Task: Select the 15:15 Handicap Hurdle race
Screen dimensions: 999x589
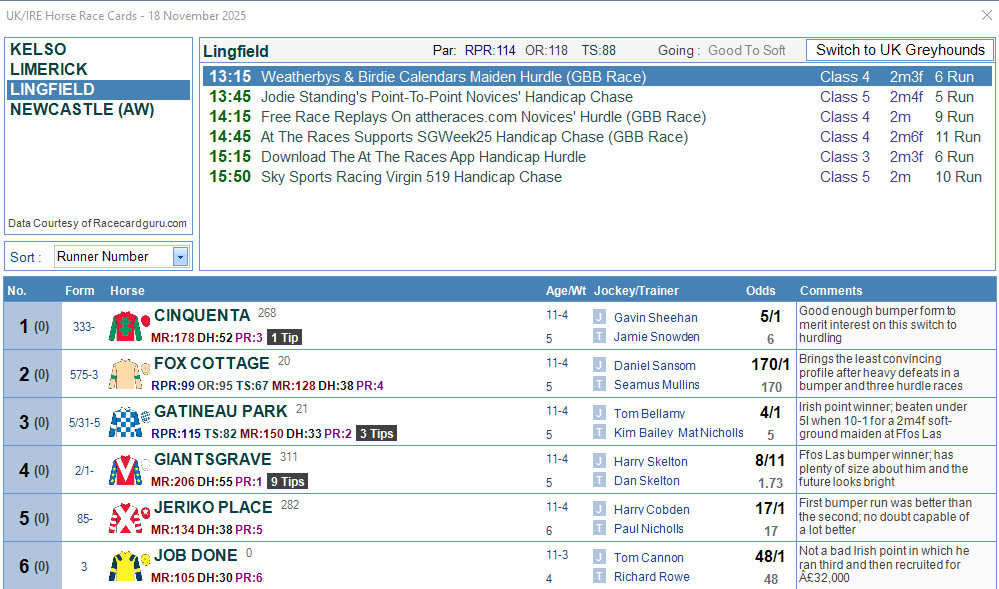Action: [x=597, y=157]
